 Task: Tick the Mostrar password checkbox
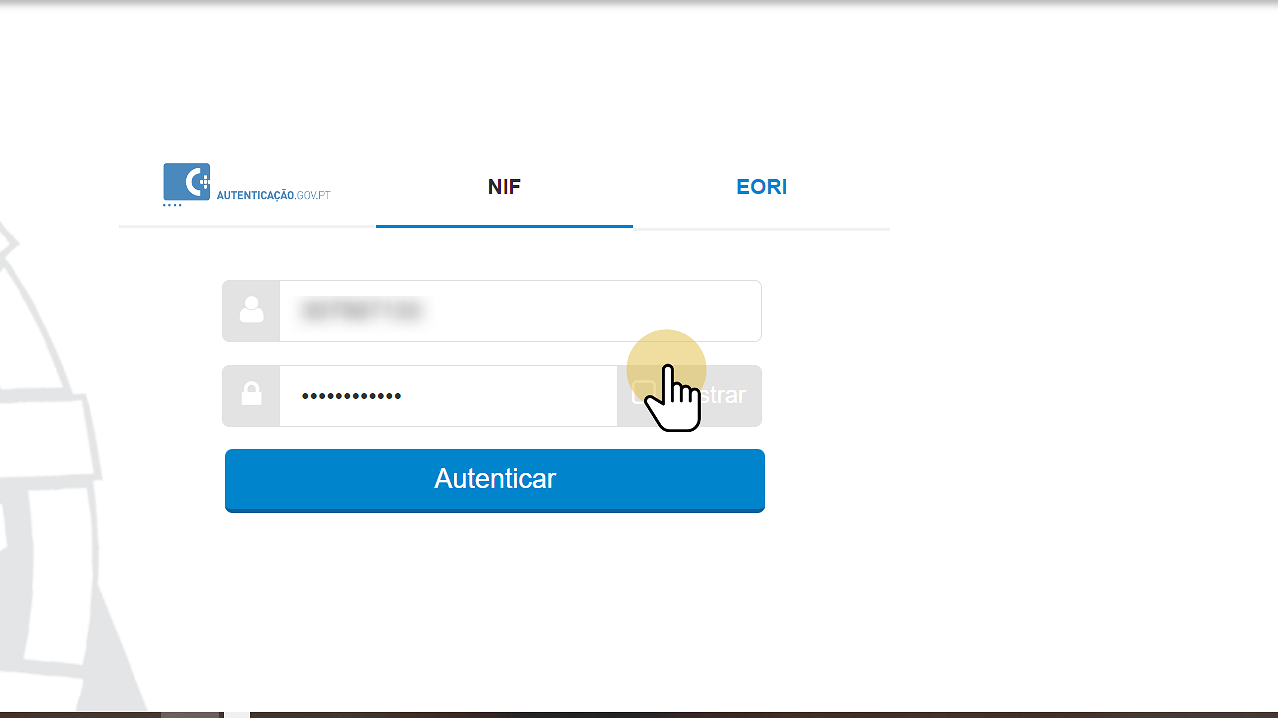tap(643, 395)
